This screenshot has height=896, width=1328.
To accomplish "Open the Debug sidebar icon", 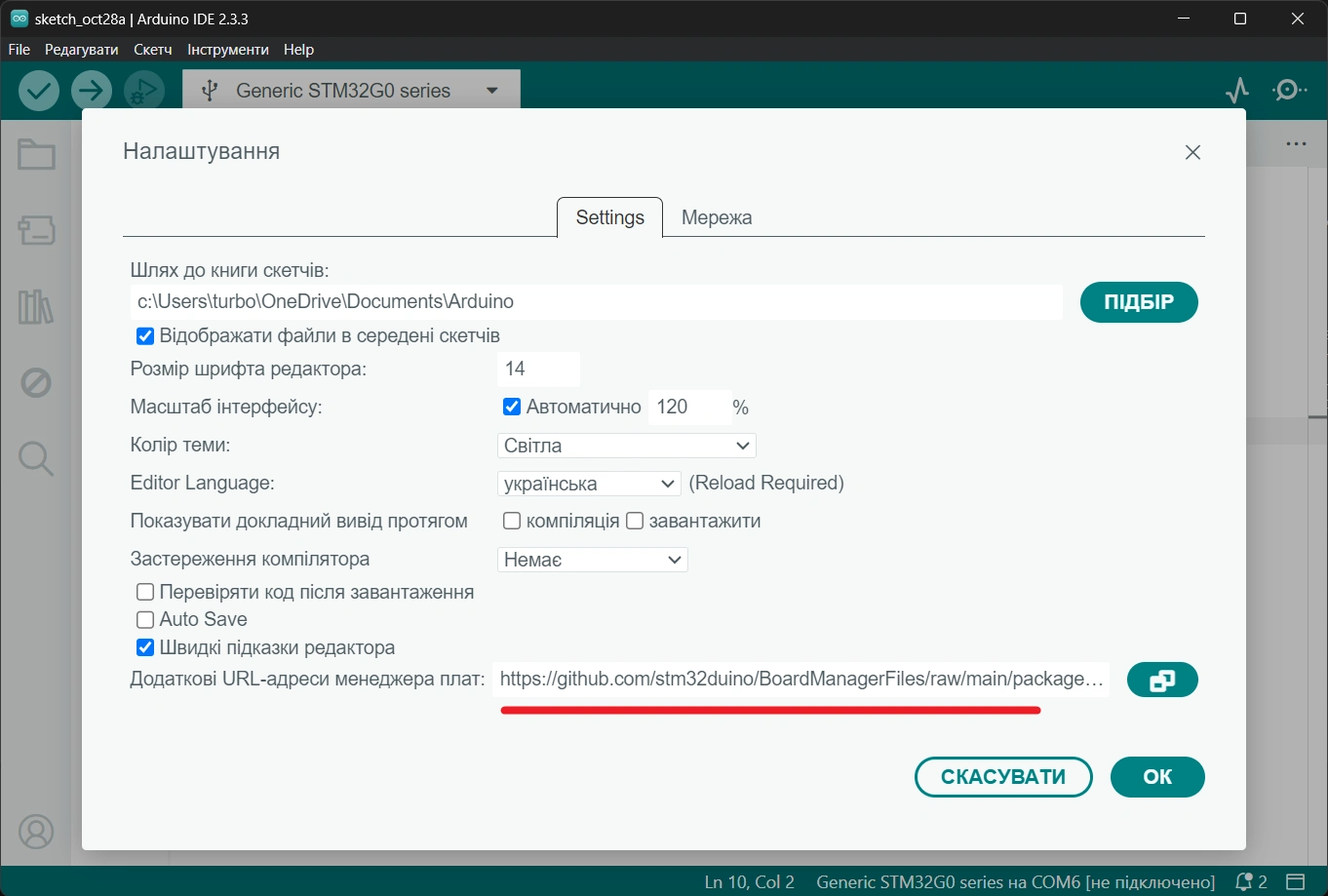I will [x=36, y=382].
